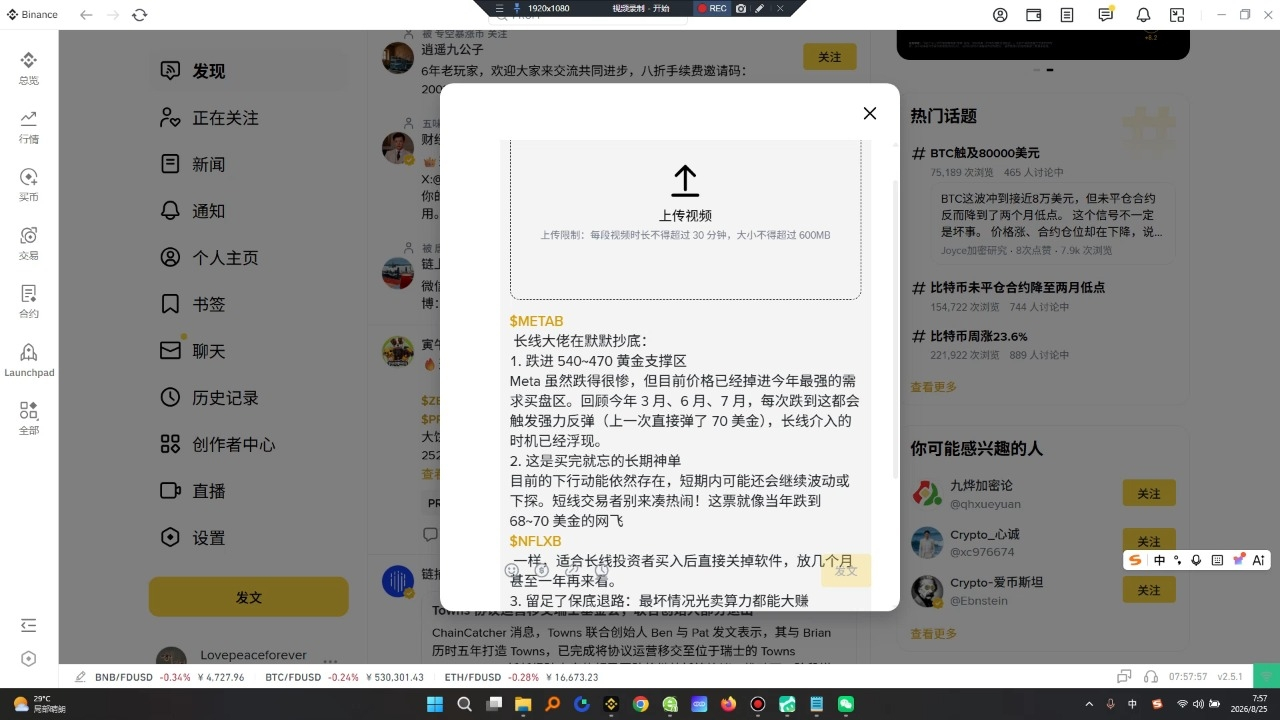The image size is (1280, 720).
Task: Refresh the Binance page
Action: point(140,15)
